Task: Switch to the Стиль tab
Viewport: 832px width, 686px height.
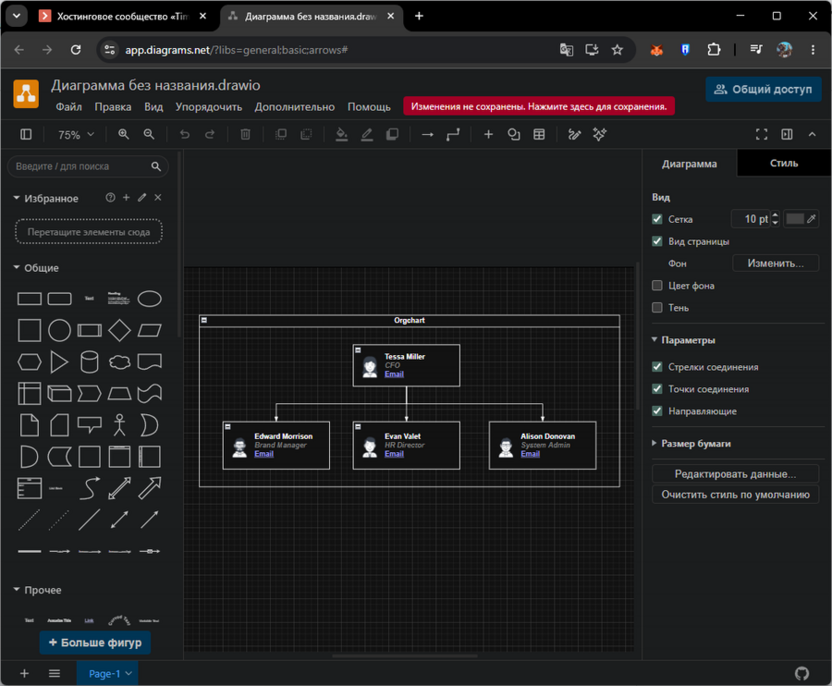Action: [784, 163]
